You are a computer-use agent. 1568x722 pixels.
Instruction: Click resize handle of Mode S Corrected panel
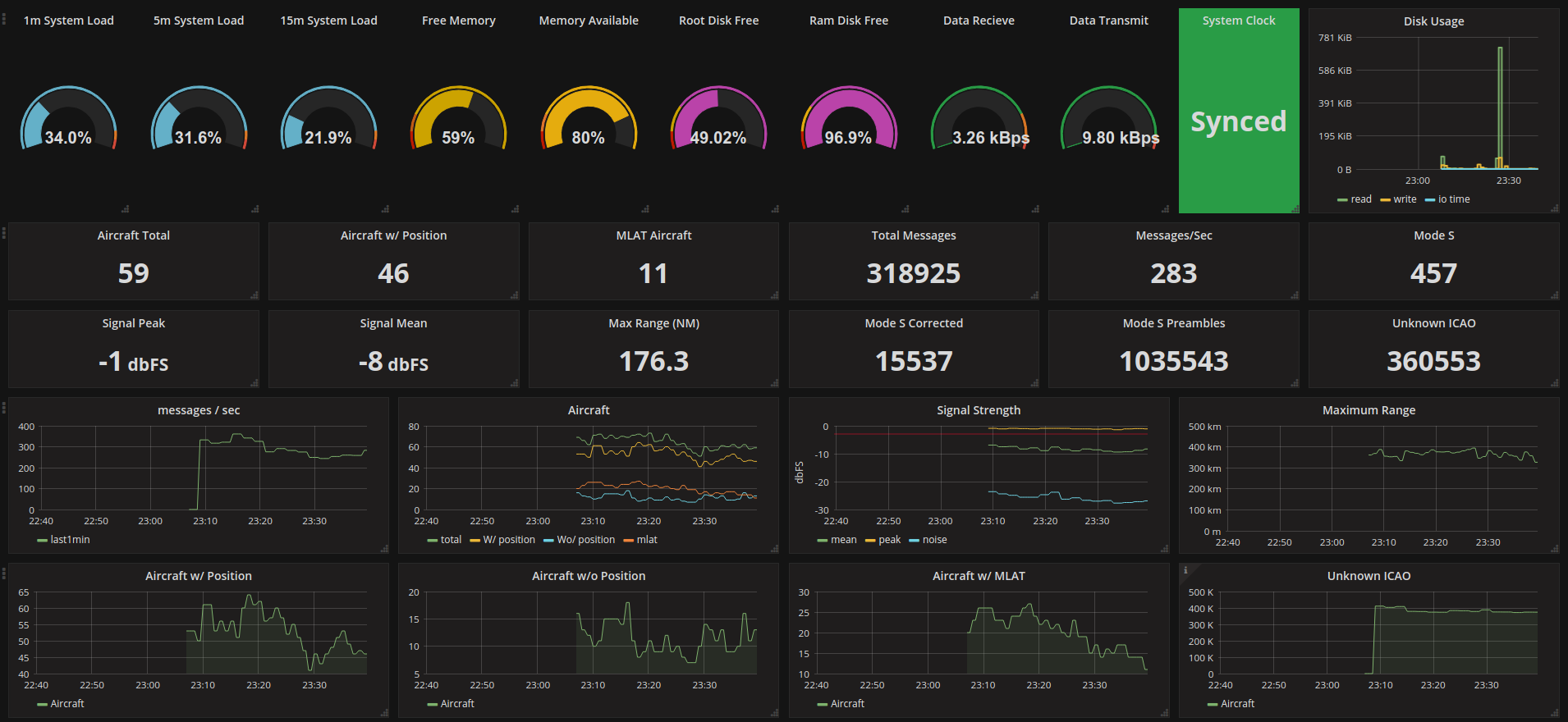1034,382
